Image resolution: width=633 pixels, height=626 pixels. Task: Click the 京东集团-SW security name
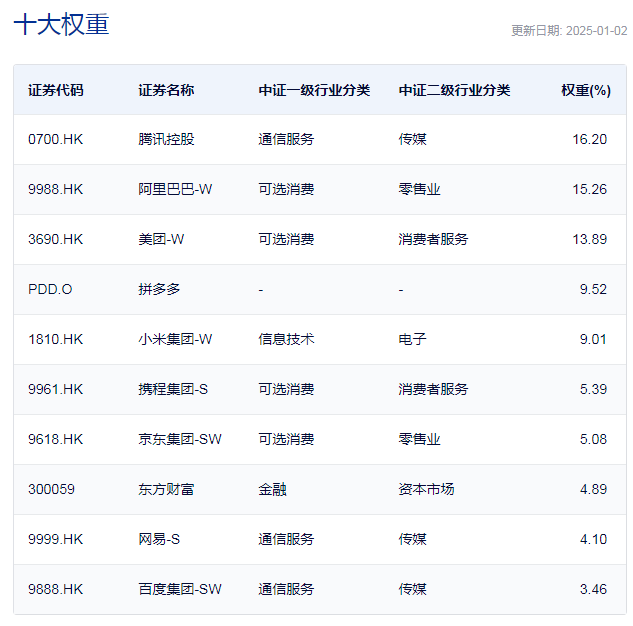(x=177, y=439)
